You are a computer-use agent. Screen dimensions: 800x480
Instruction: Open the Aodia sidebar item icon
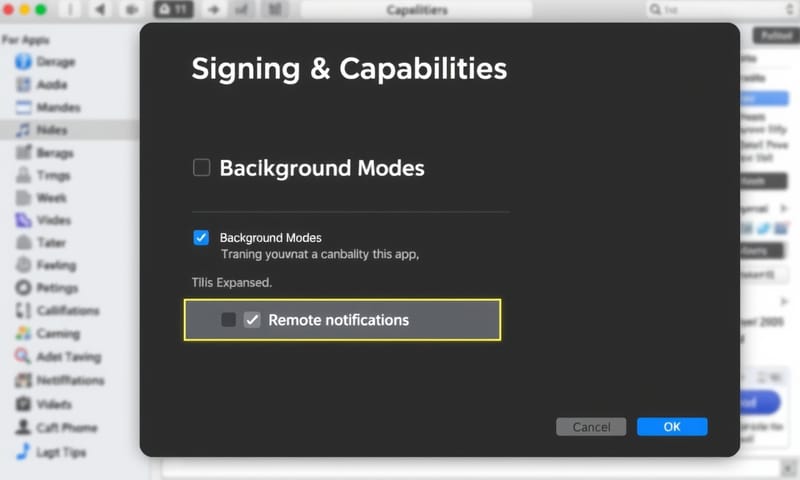click(x=23, y=84)
